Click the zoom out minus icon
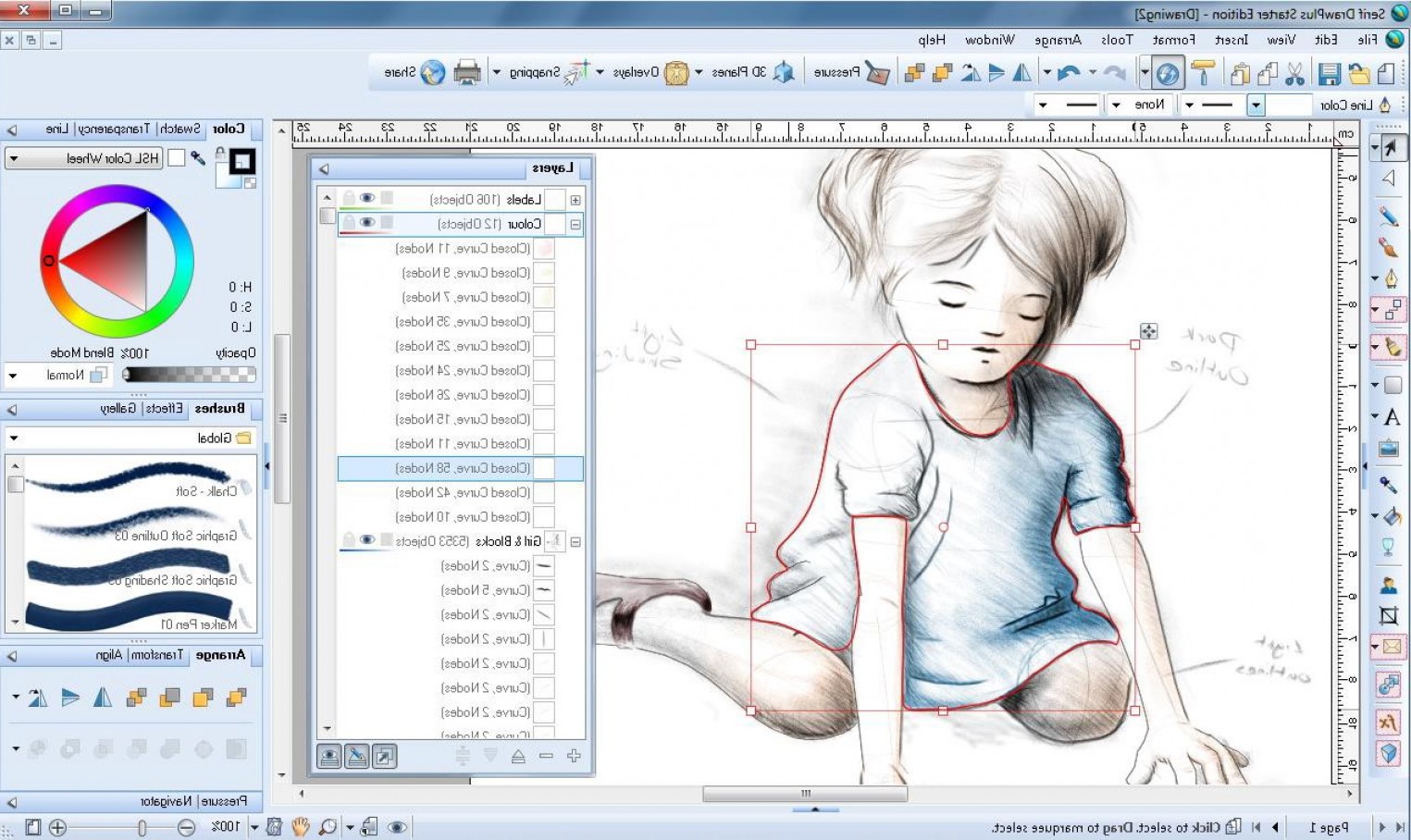Viewport: 1411px width, 840px height. tap(186, 828)
